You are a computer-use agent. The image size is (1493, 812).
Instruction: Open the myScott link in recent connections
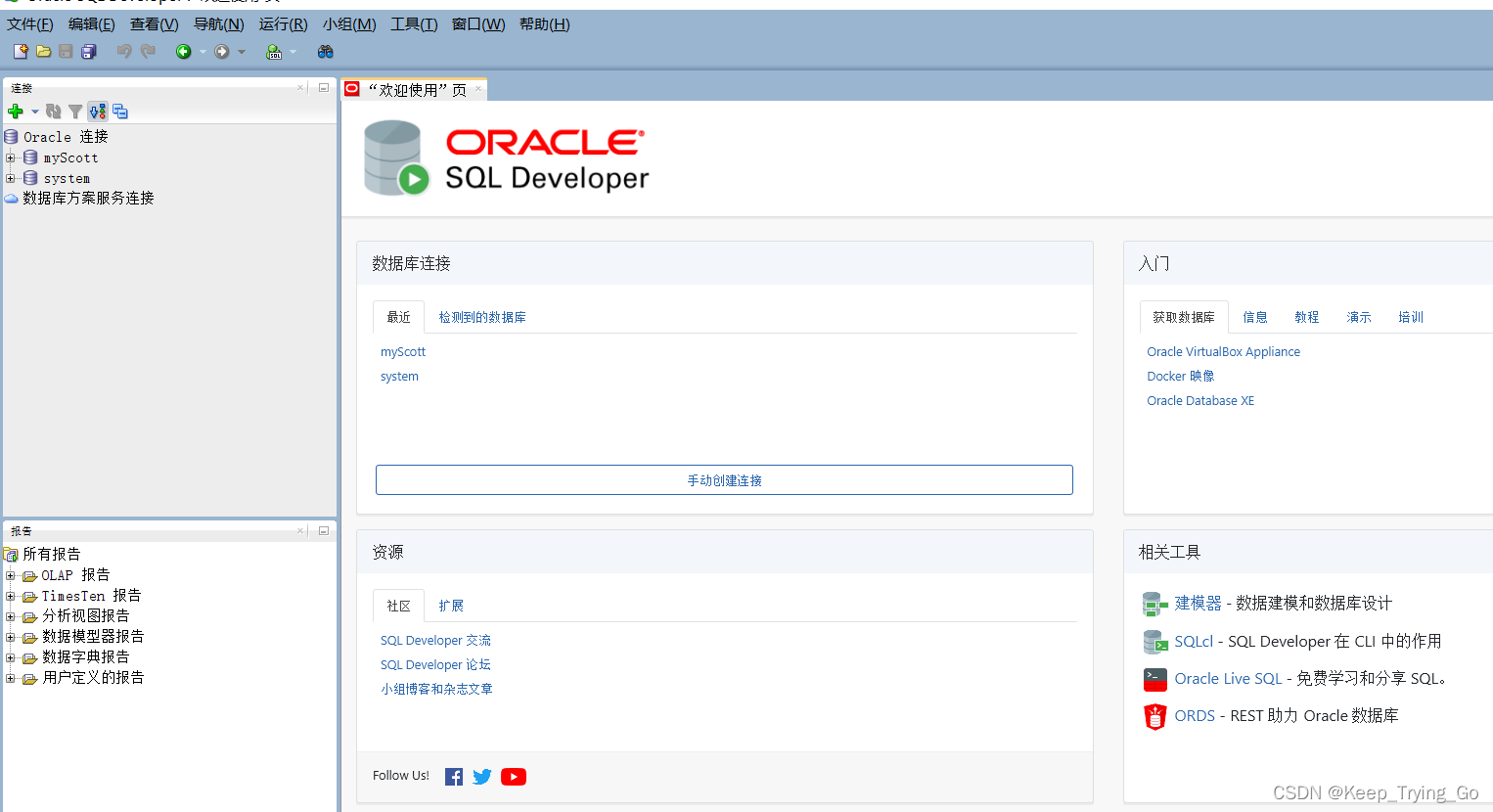pyautogui.click(x=403, y=352)
